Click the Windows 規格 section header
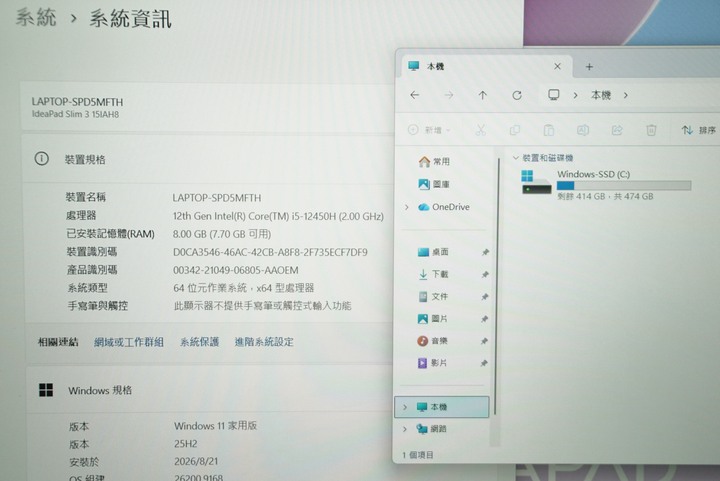Viewport: 720px width, 481px height. 100,391
